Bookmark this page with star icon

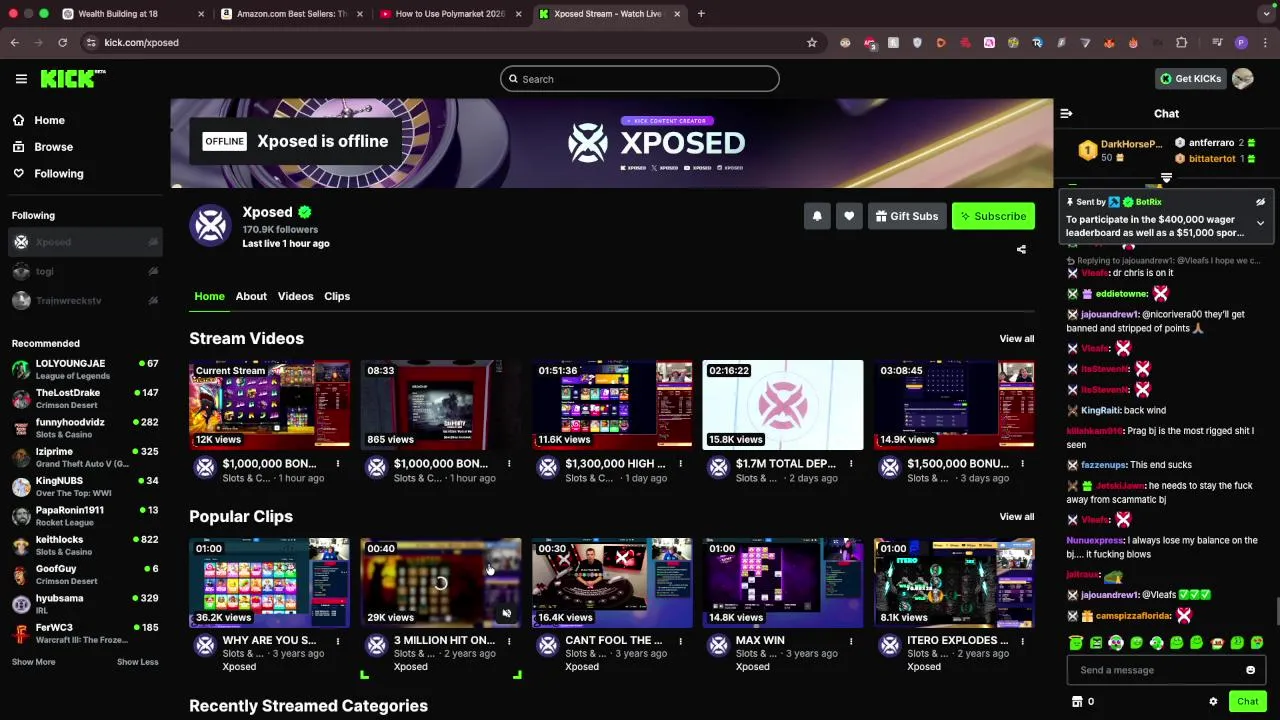pos(812,42)
